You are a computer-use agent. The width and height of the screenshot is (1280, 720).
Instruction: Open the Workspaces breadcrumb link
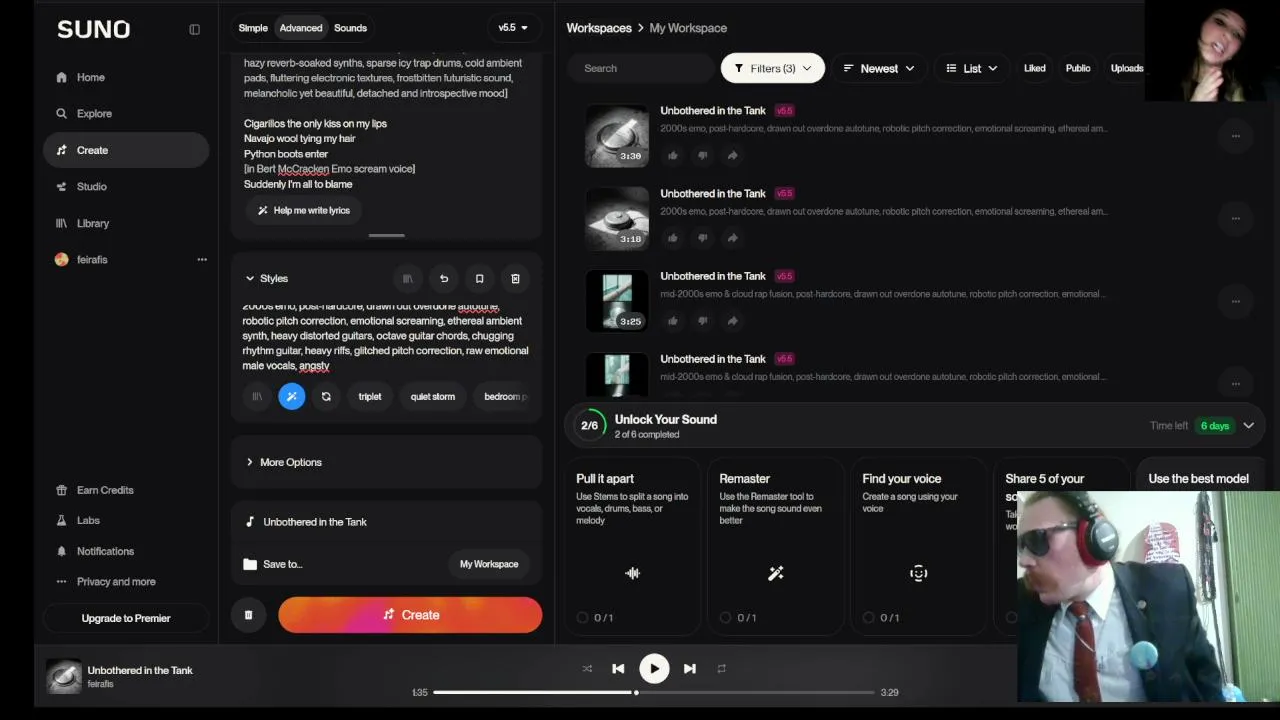click(599, 28)
